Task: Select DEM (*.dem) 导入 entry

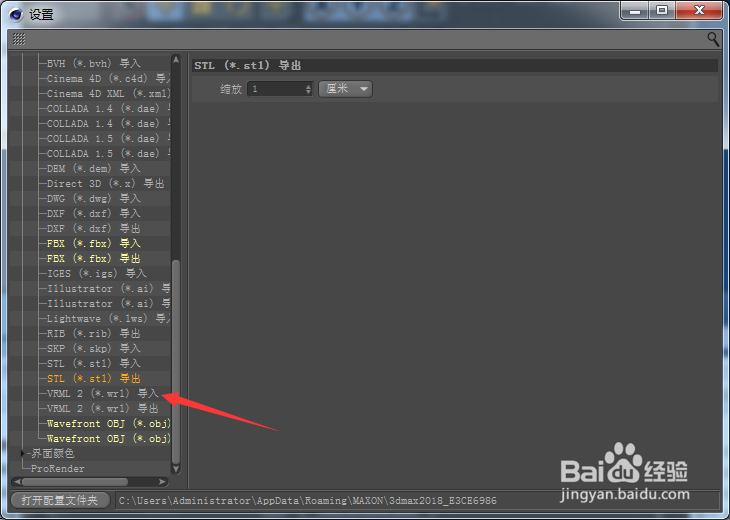Action: [x=93, y=168]
